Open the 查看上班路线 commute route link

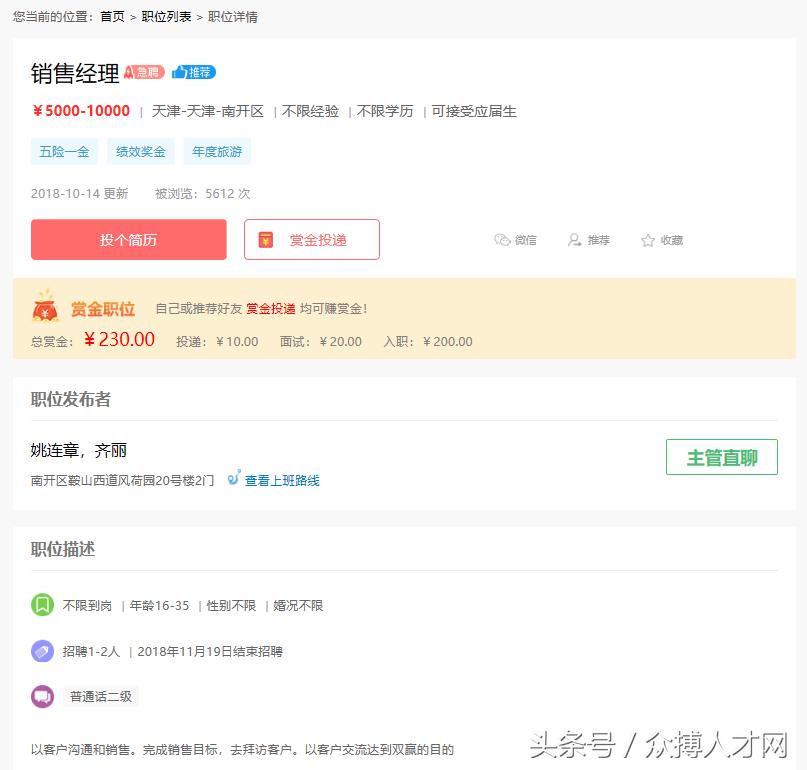tap(280, 480)
